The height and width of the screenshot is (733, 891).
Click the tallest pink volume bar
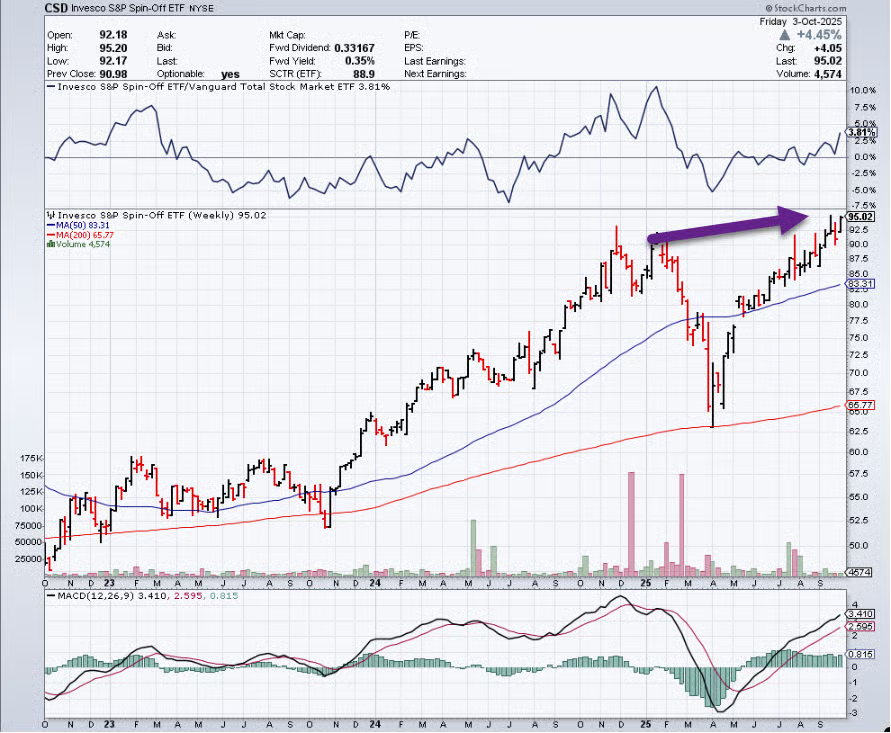click(631, 520)
